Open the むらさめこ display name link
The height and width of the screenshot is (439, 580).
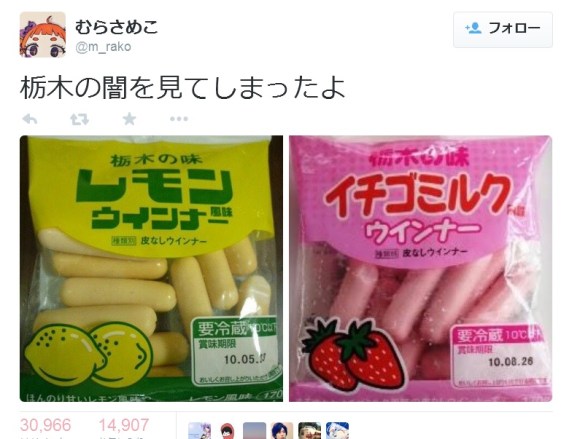click(x=117, y=27)
